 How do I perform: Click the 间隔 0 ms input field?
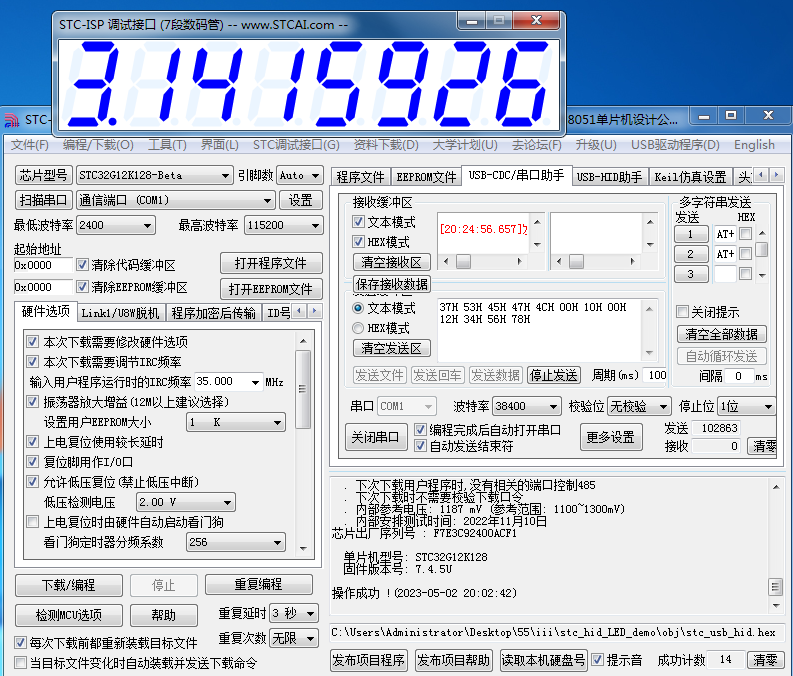738,376
